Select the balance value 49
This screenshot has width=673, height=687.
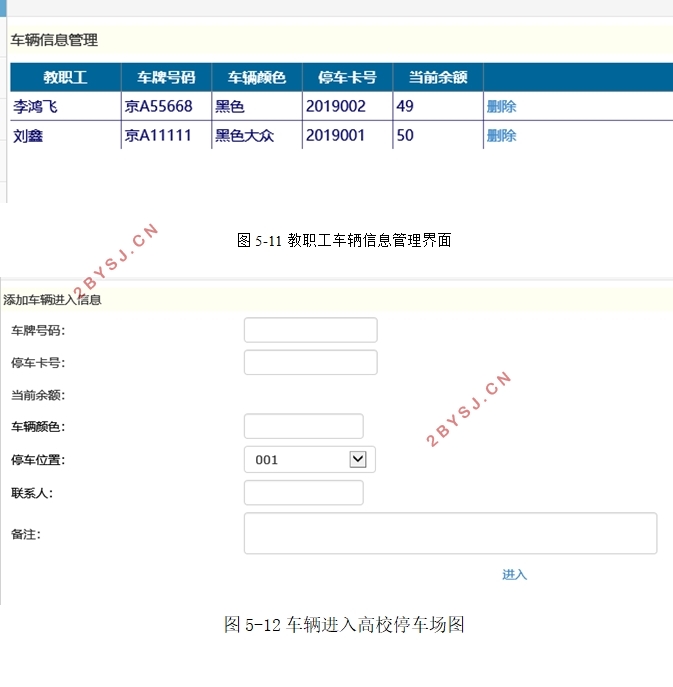click(x=405, y=106)
